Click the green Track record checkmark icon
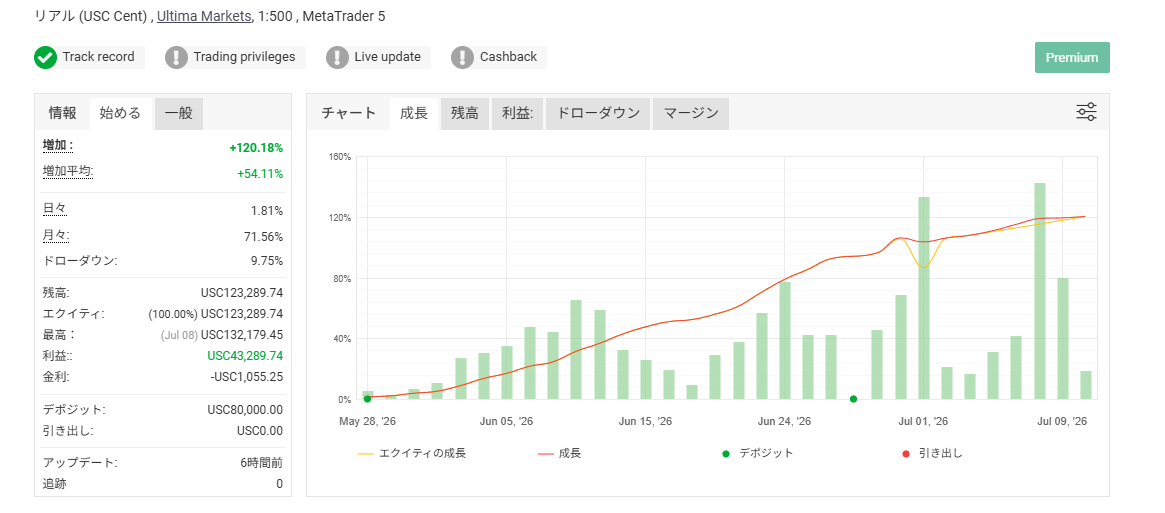1165x513 pixels. pyautogui.click(x=46, y=57)
